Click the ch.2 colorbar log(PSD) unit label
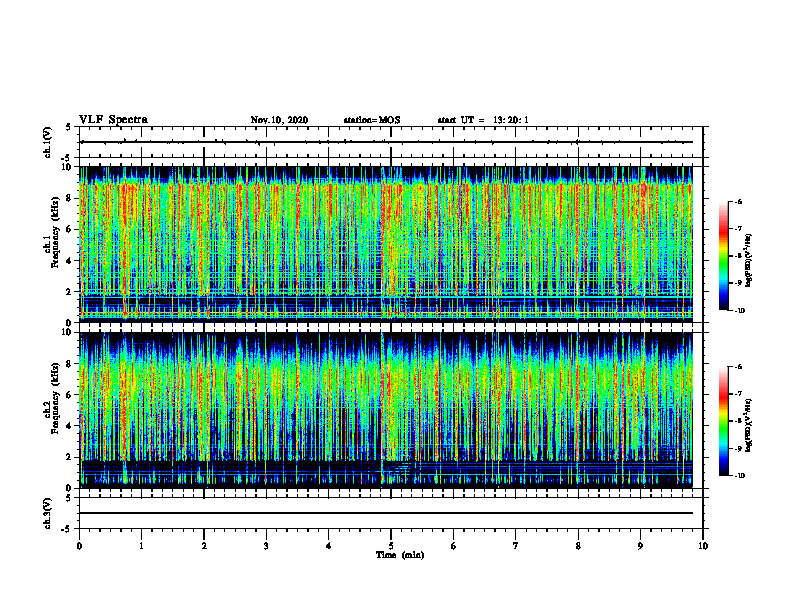792x612 pixels. coord(749,425)
